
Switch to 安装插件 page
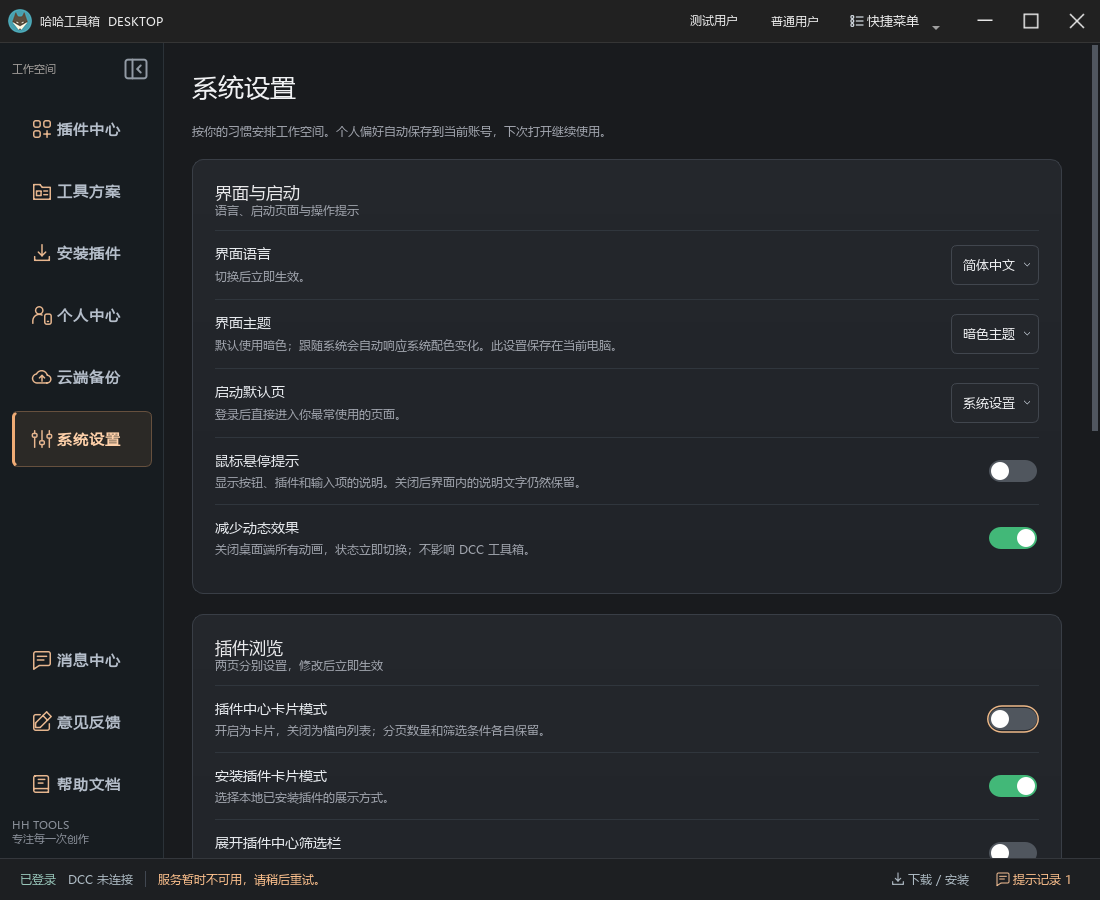click(81, 253)
